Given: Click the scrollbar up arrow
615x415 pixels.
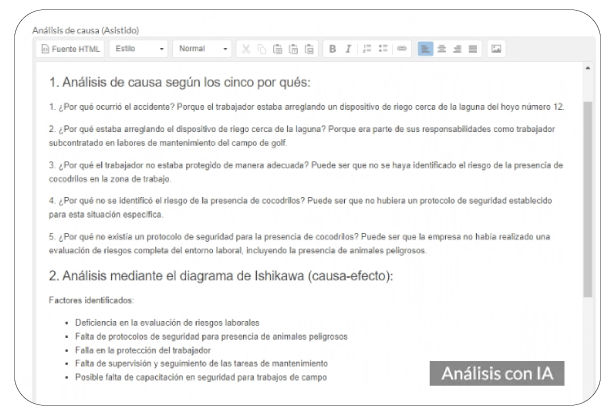Looking at the screenshot, I should click(x=588, y=68).
